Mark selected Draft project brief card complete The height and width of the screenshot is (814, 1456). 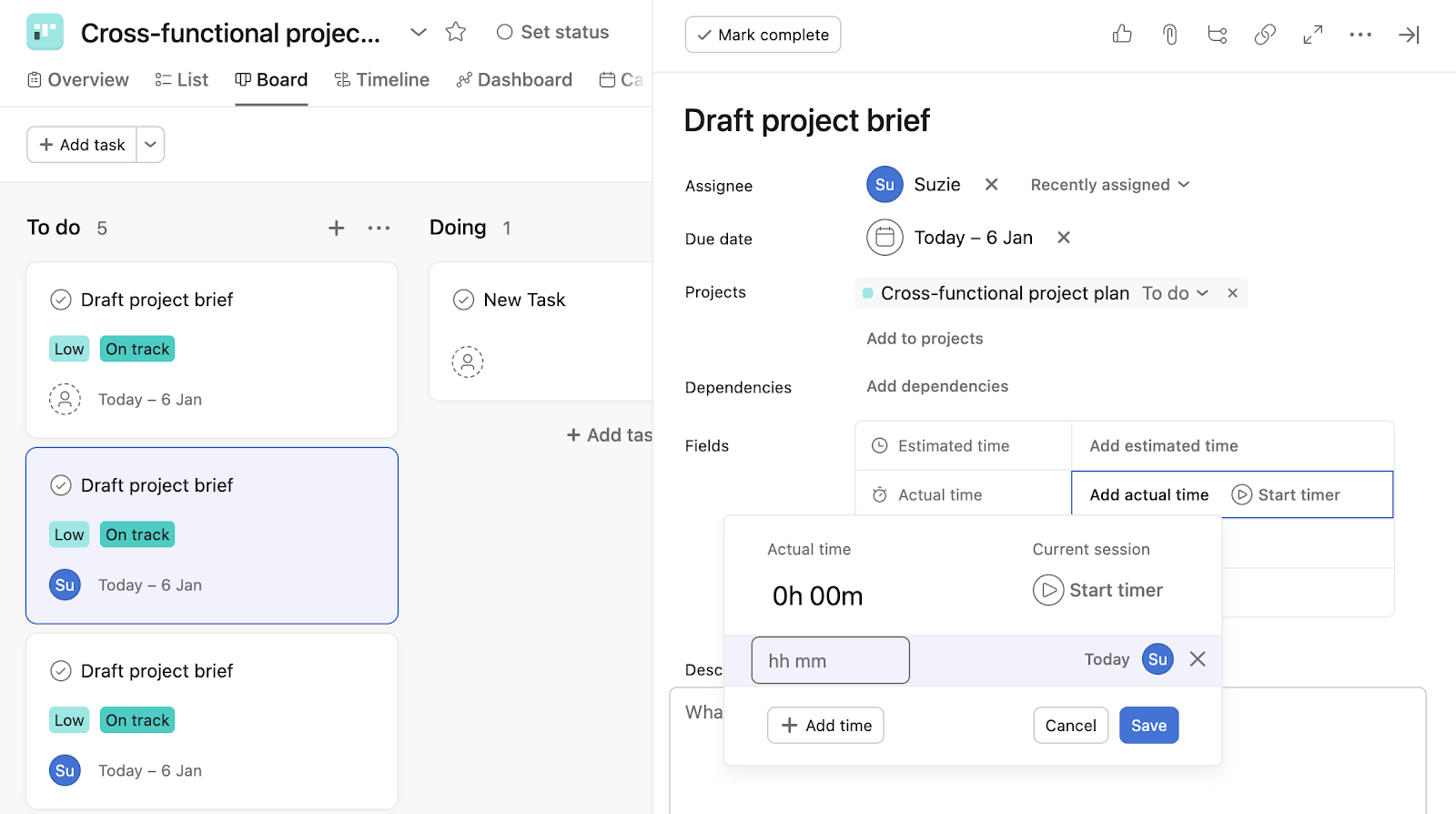point(61,485)
